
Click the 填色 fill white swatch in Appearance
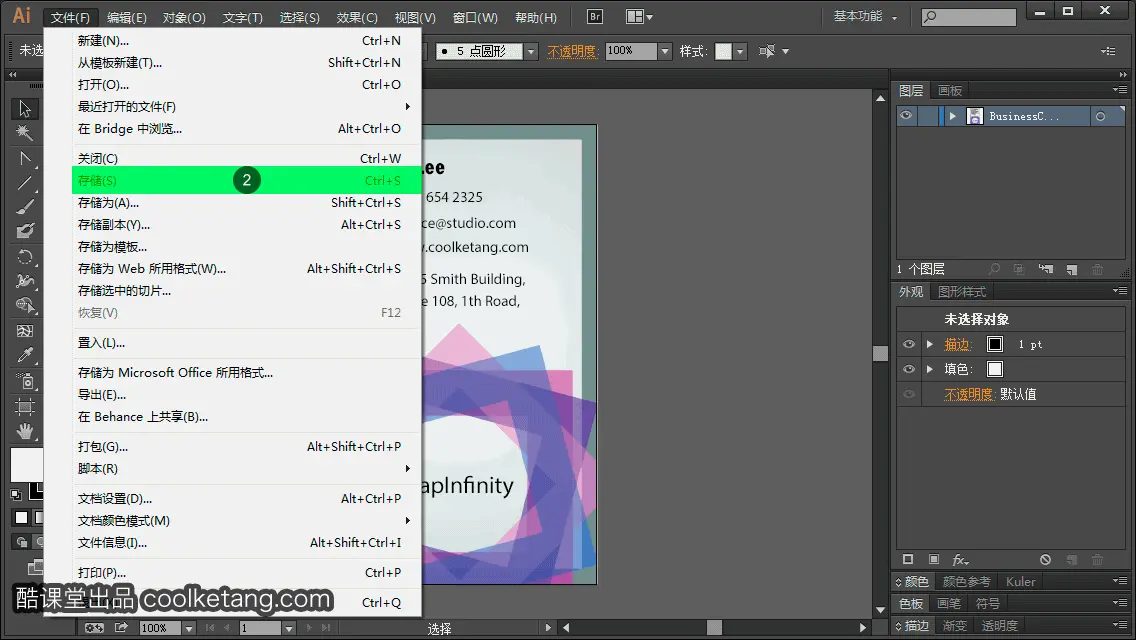(x=995, y=369)
